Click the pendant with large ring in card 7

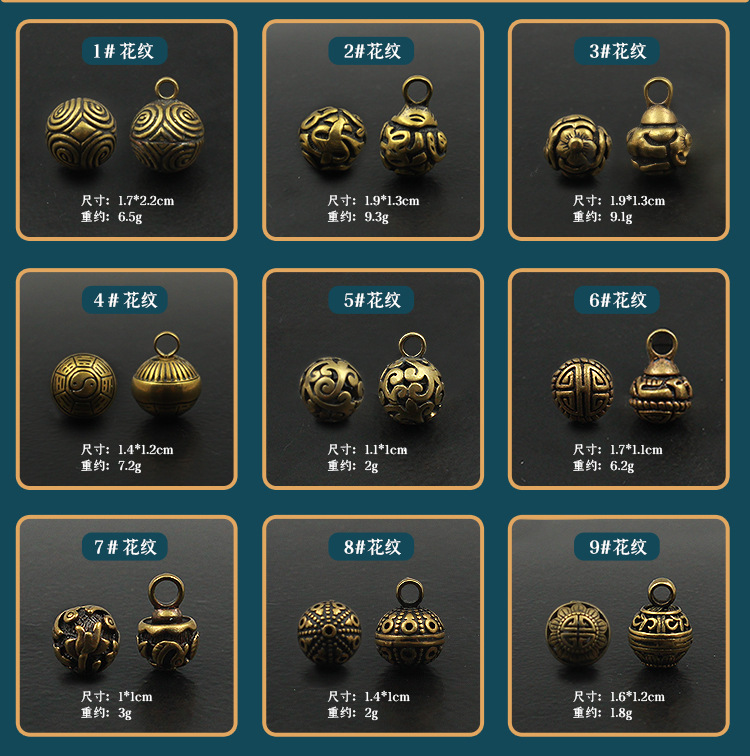167,622
